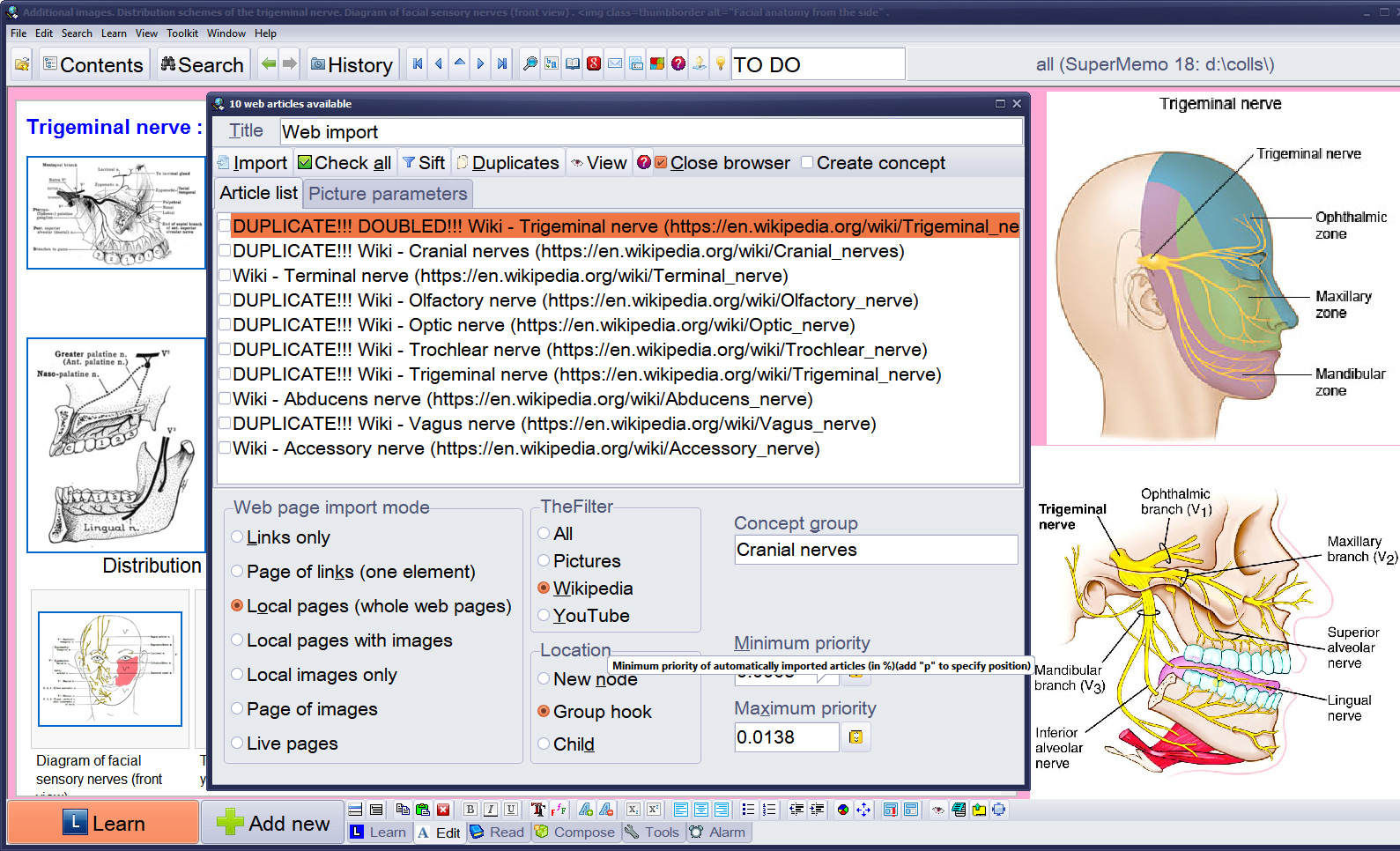The height and width of the screenshot is (851, 1400).
Task: Choose the YouTube filter option
Action: [x=544, y=616]
